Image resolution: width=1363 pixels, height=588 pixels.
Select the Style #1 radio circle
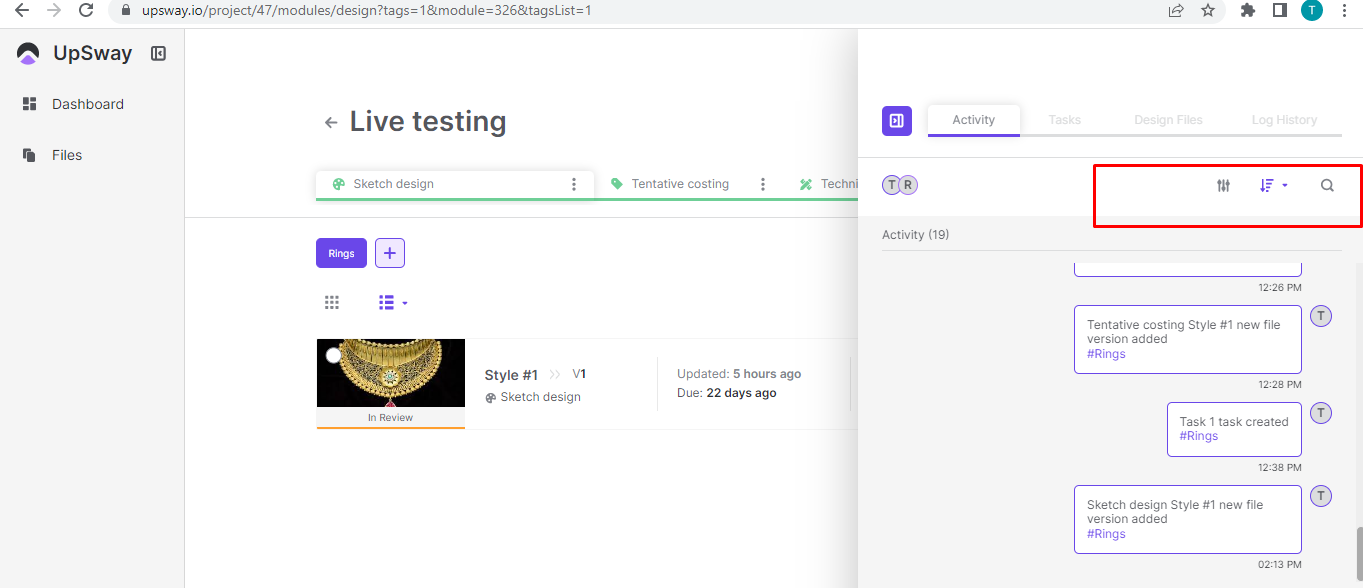tap(333, 355)
